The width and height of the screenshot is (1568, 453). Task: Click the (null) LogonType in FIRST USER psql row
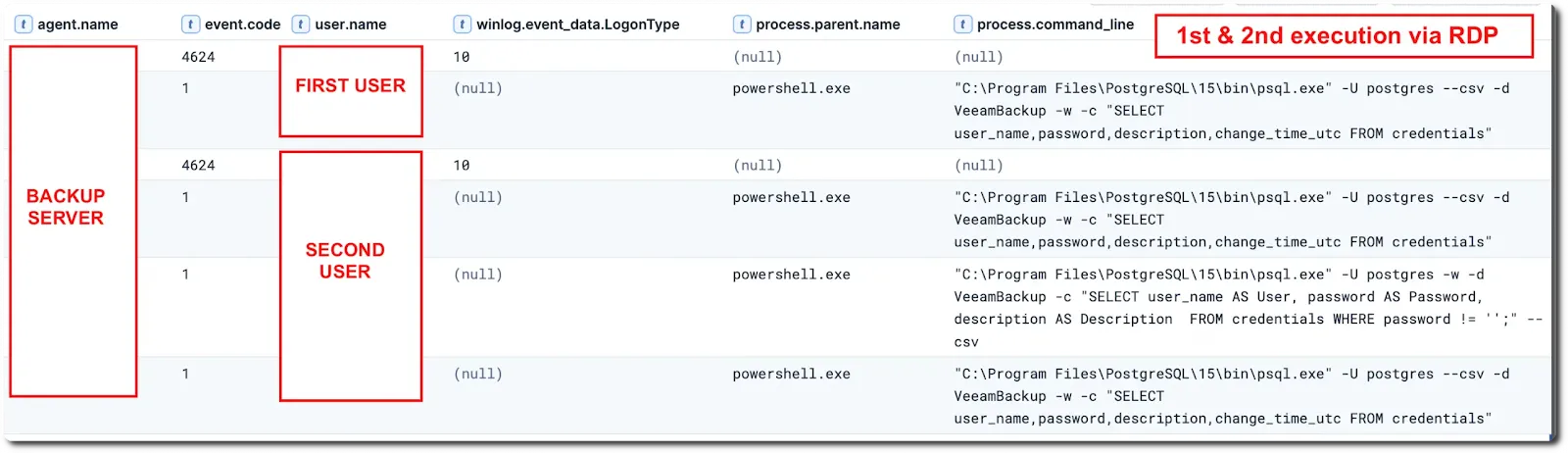(x=478, y=88)
